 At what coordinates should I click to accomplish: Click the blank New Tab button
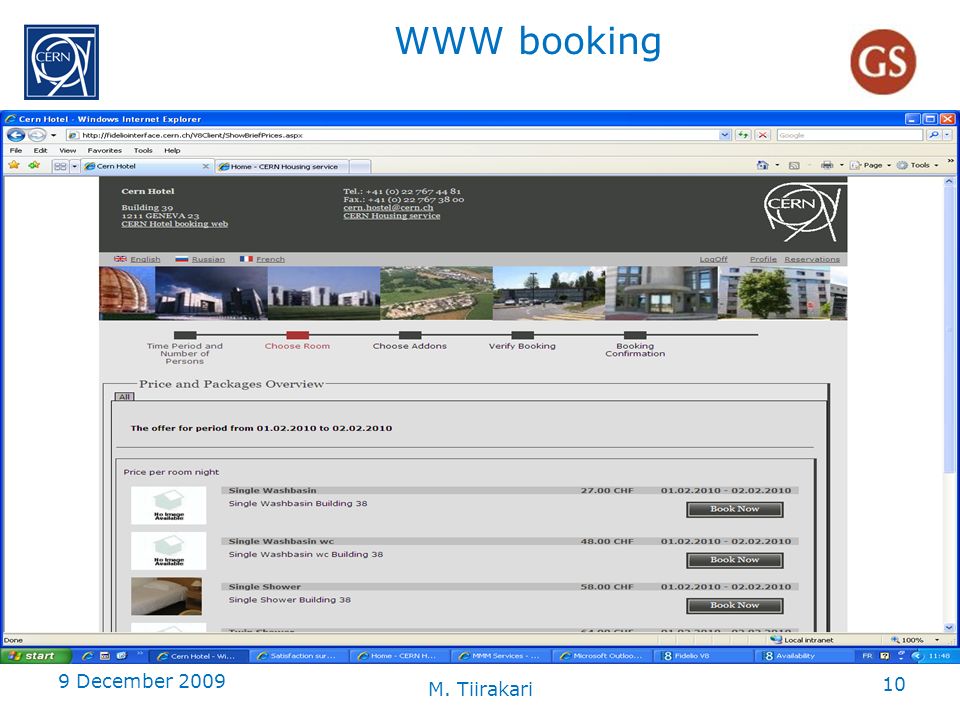[x=360, y=167]
